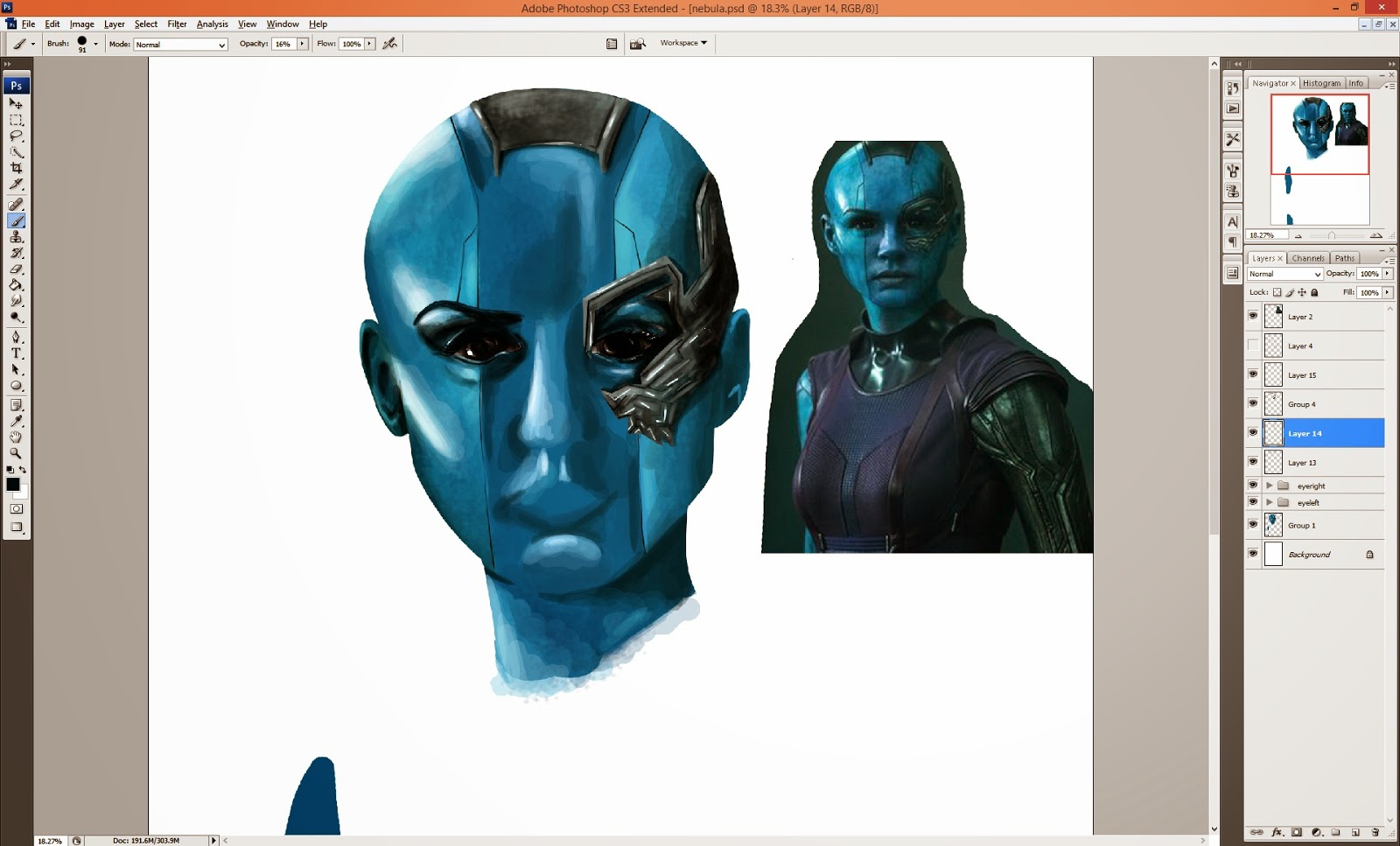This screenshot has width=1400, height=846.
Task: Switch to the Paths tab
Action: (1345, 258)
